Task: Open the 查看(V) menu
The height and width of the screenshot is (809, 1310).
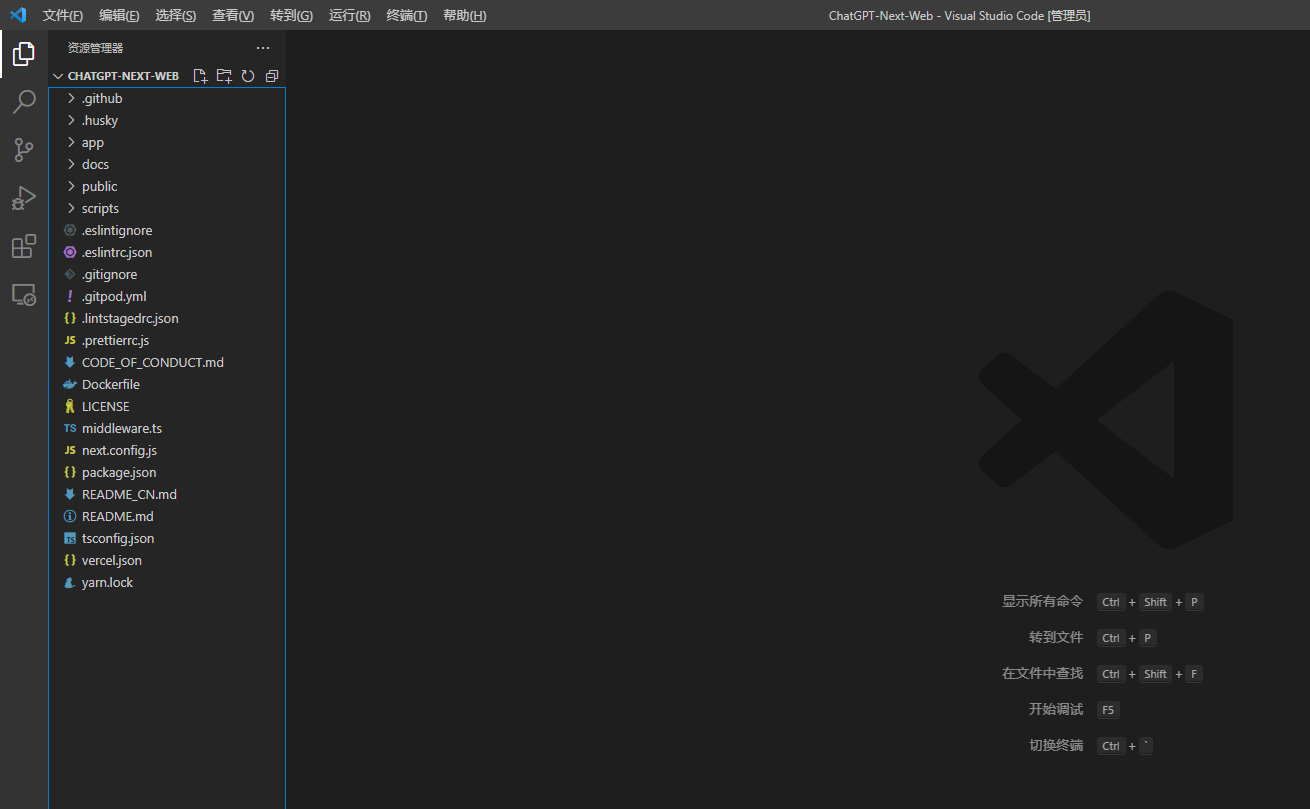Action: pos(233,15)
